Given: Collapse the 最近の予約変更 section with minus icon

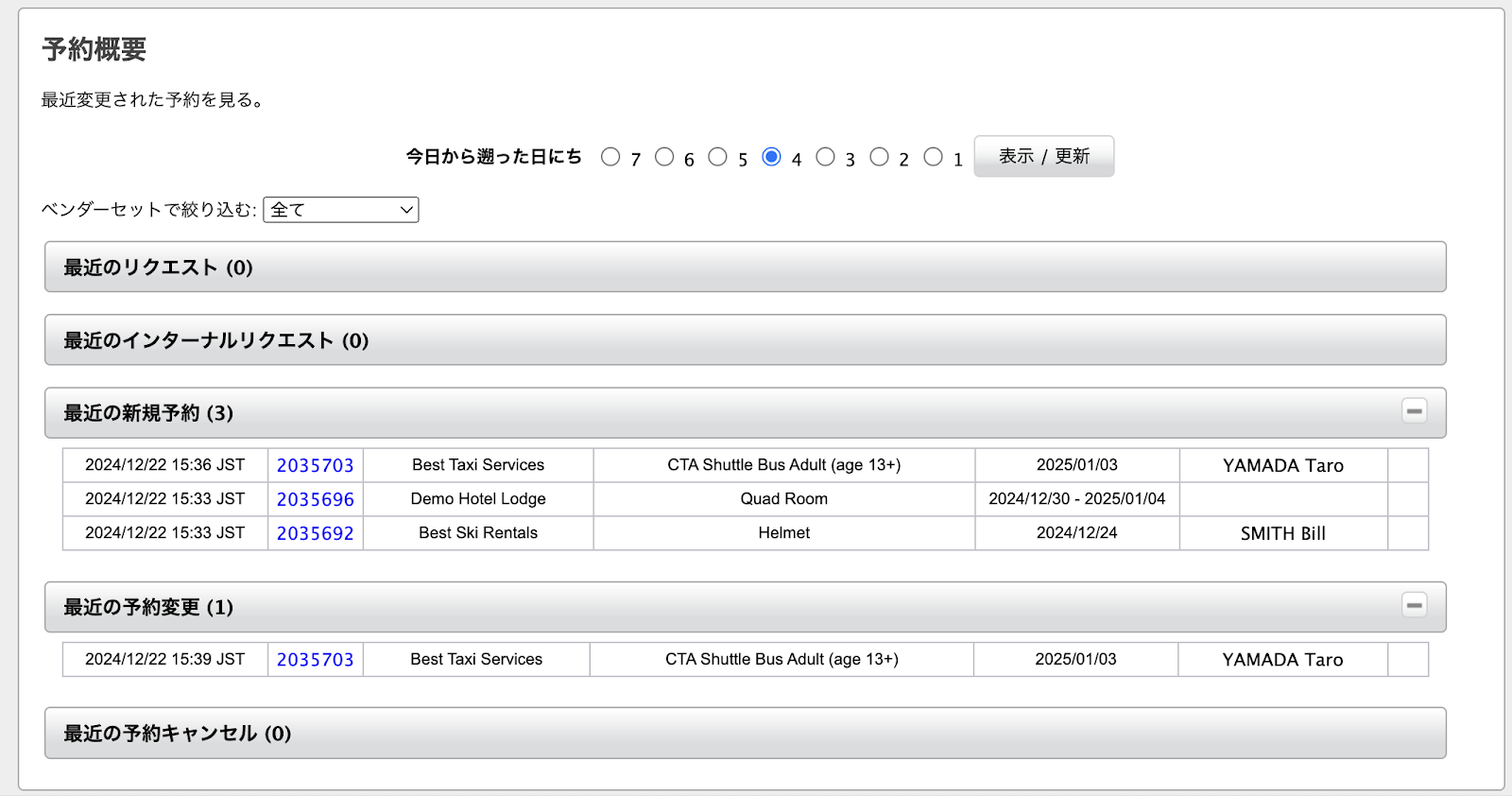Looking at the screenshot, I should 1414,605.
